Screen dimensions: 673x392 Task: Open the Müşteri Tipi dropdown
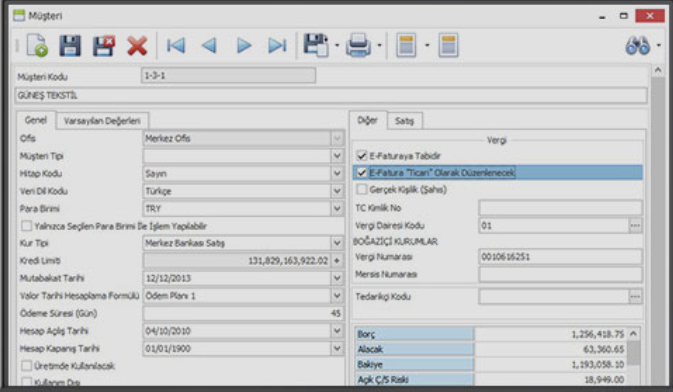(x=337, y=156)
